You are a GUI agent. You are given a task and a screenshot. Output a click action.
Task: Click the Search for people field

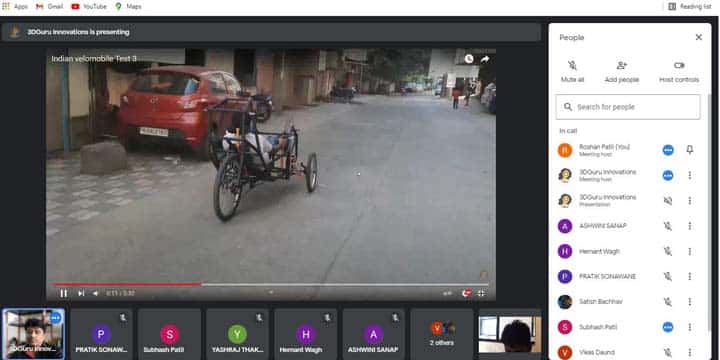[628, 107]
